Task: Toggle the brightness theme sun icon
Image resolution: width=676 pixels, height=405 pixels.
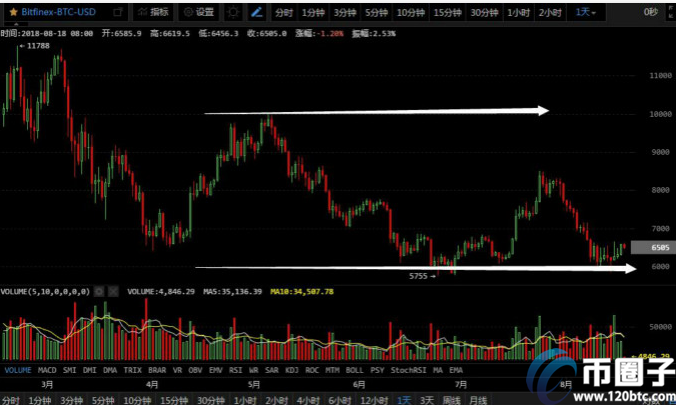Action: [233, 12]
